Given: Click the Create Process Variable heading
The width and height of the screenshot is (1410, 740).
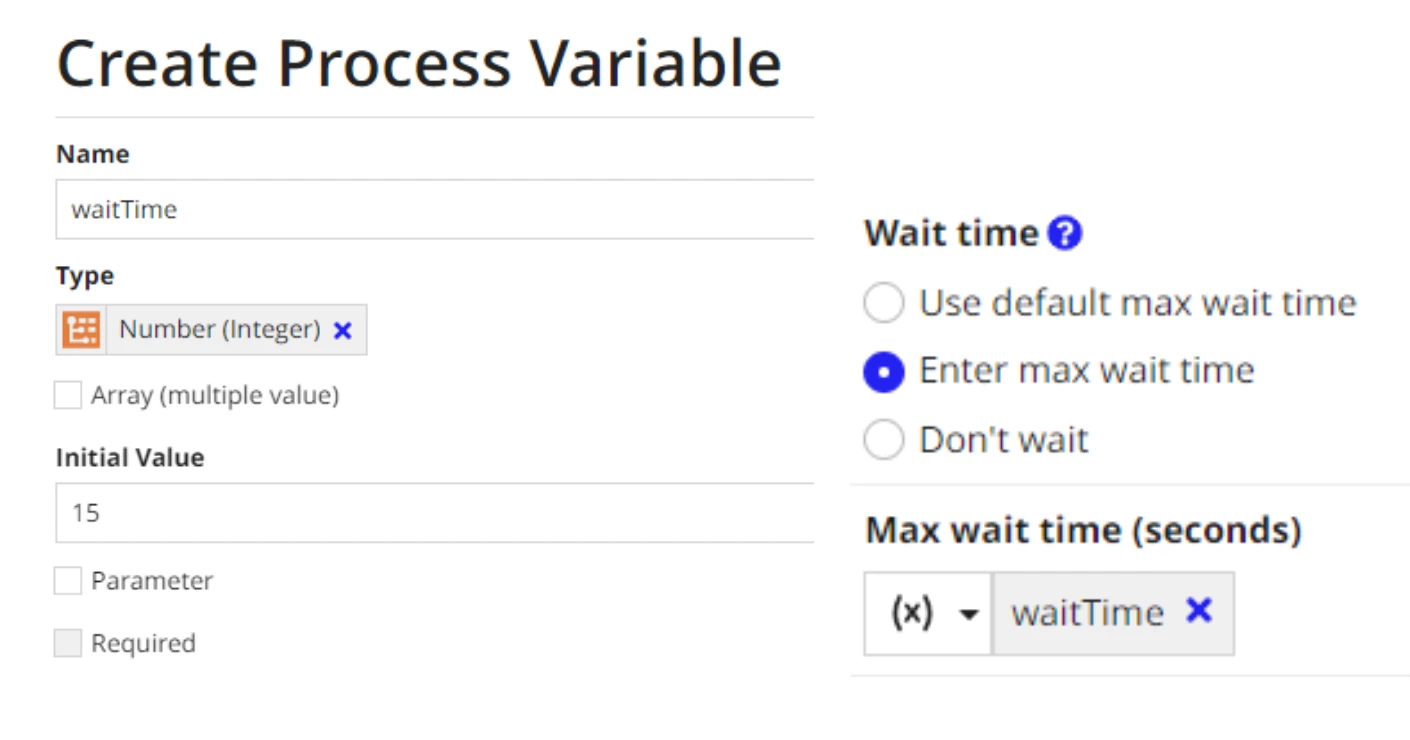Looking at the screenshot, I should [419, 63].
